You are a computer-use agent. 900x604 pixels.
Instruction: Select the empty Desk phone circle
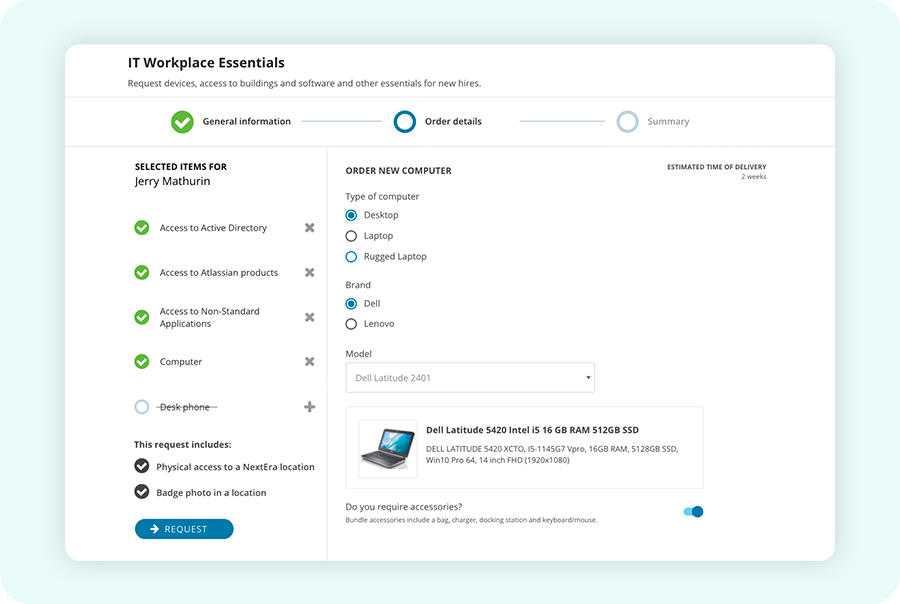142,407
